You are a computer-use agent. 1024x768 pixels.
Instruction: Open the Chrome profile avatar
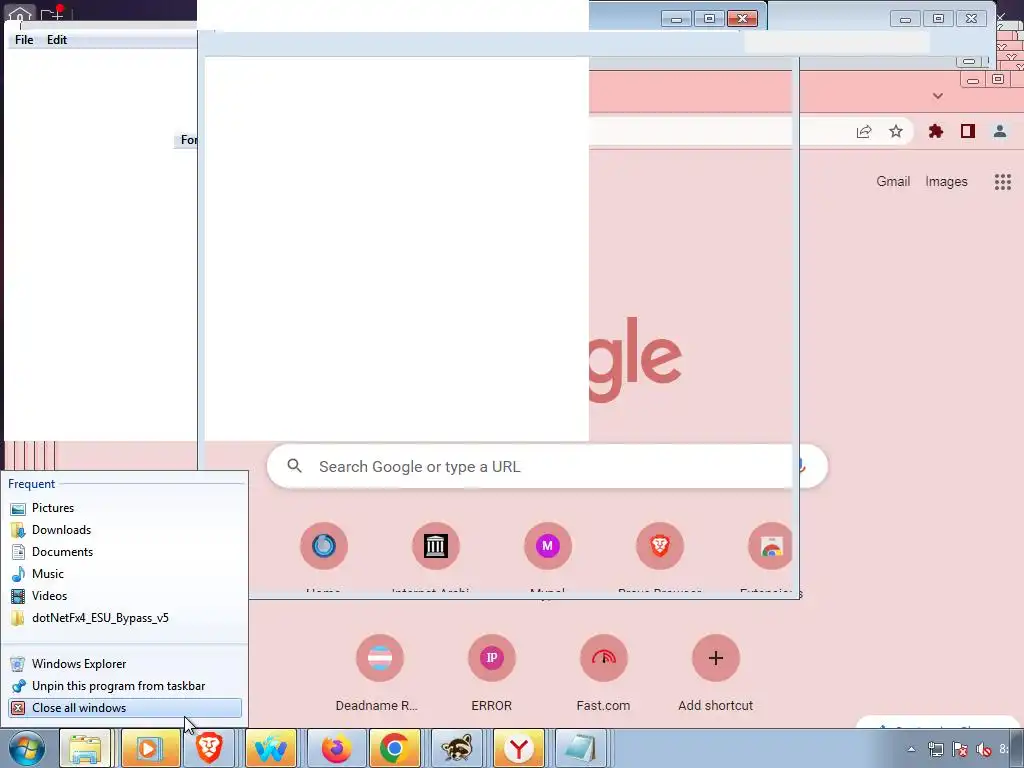pyautogui.click(x=1000, y=131)
